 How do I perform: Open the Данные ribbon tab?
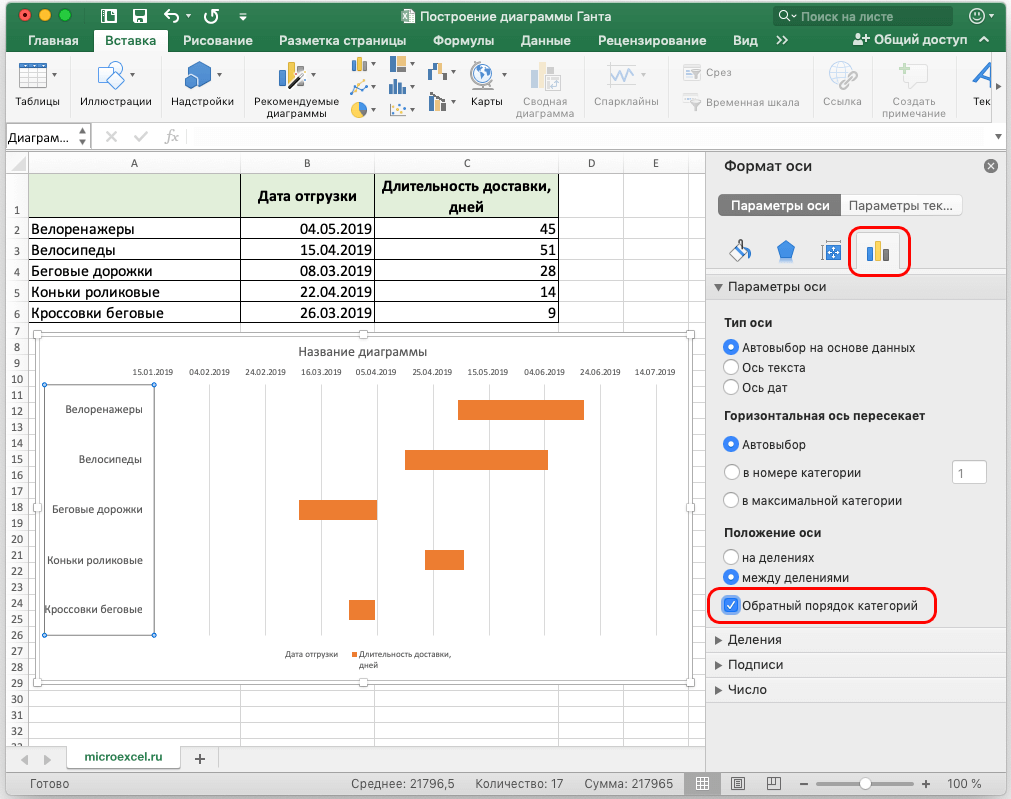(545, 41)
